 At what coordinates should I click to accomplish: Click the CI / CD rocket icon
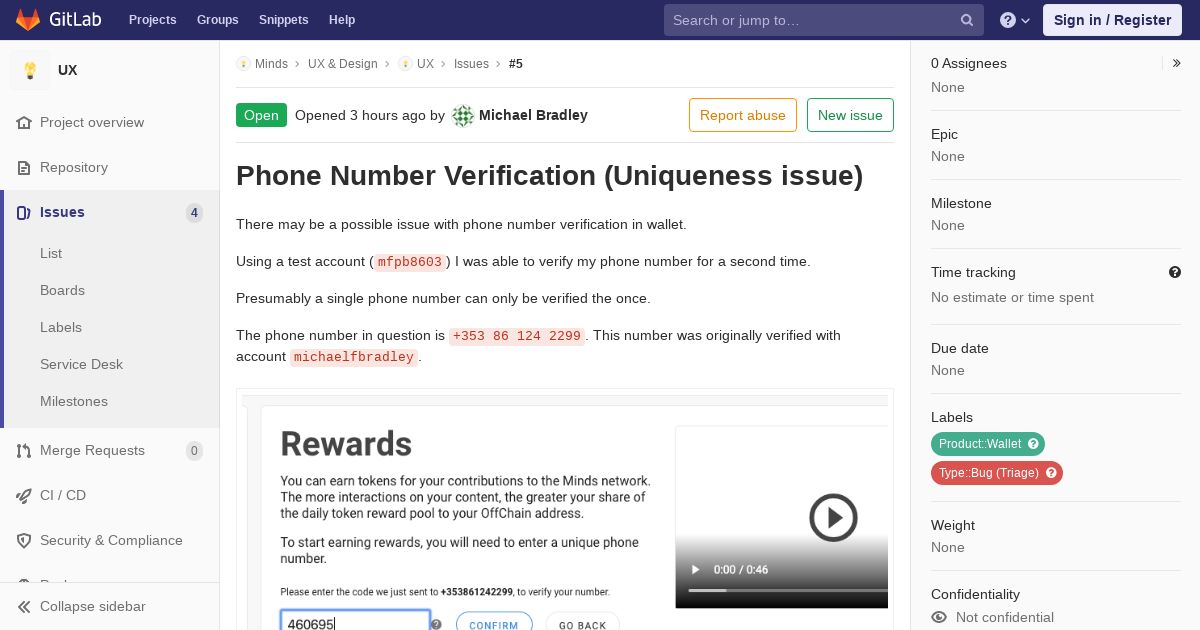24,496
